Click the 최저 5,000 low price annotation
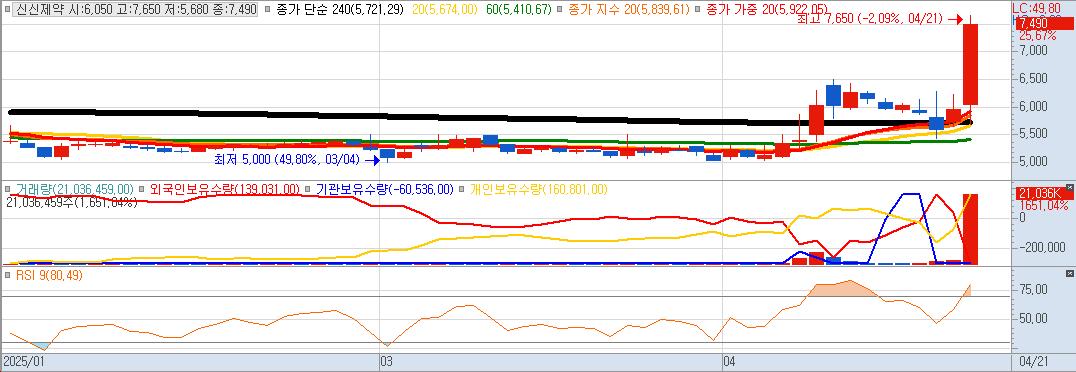 point(287,160)
